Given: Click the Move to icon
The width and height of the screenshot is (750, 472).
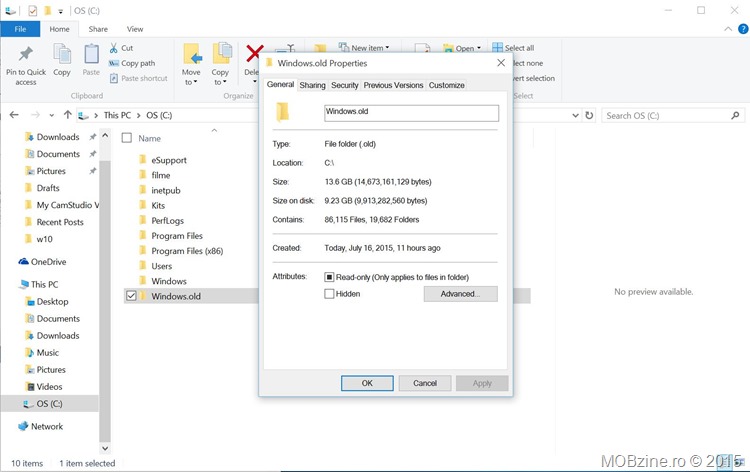Looking at the screenshot, I should 193,54.
